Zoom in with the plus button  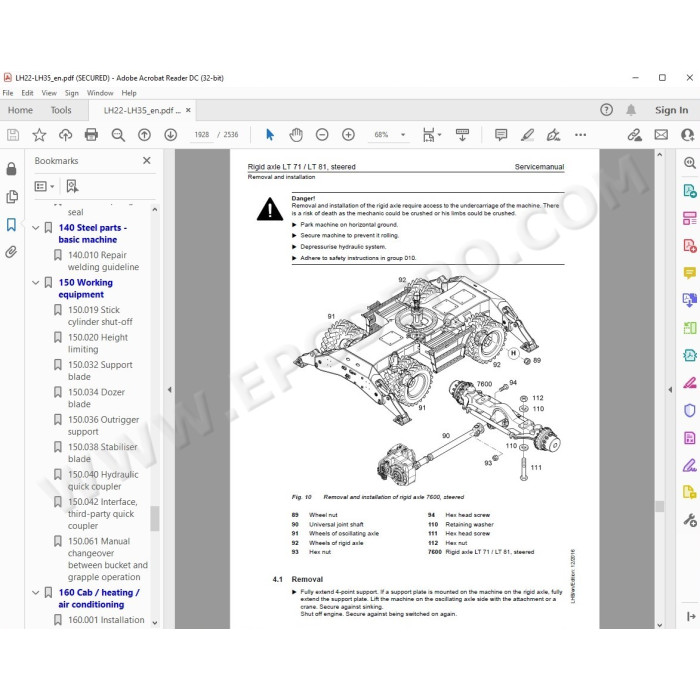pos(348,135)
